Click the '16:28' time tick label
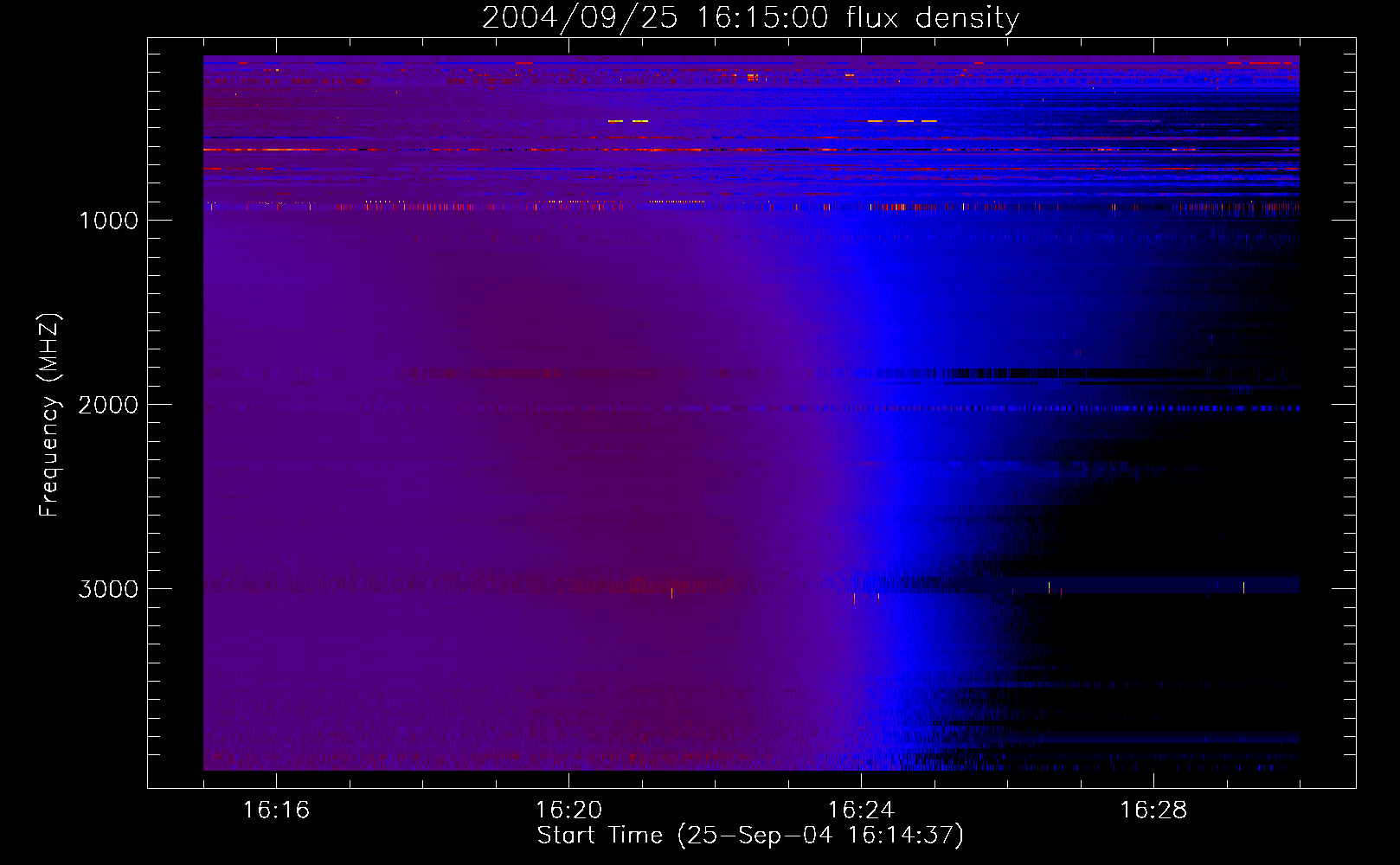Screen dimensions: 1400x865 [x=1153, y=811]
